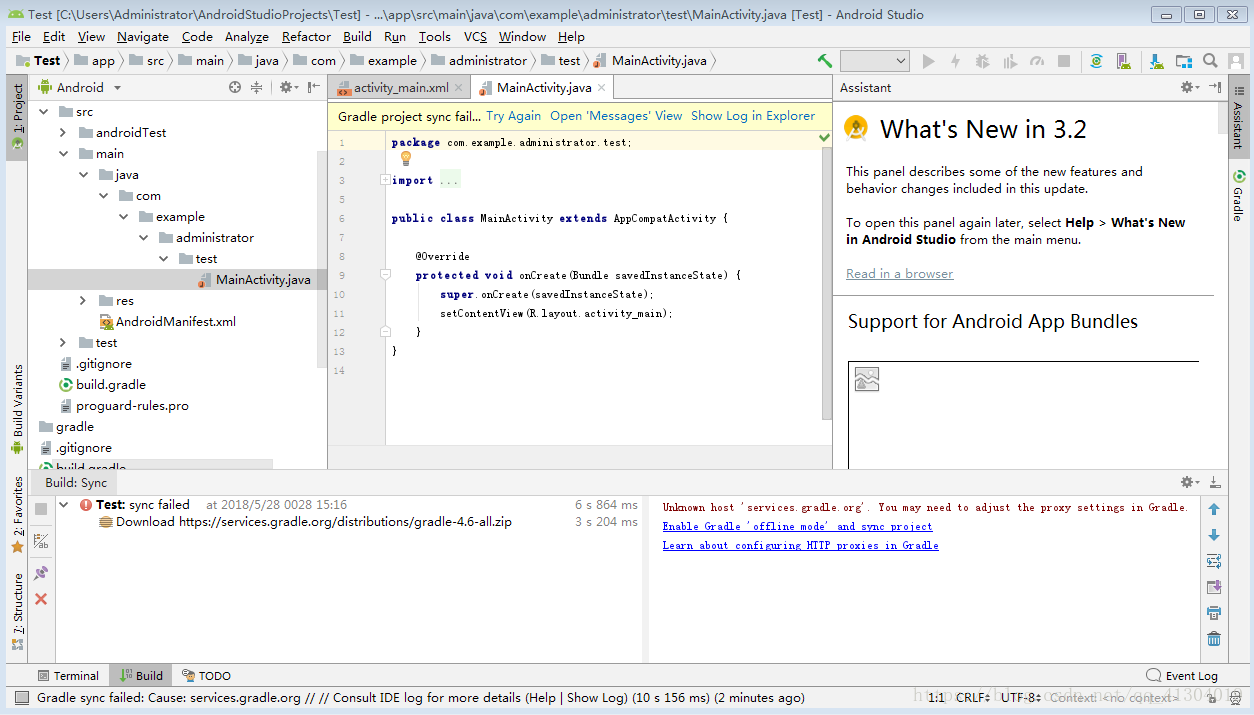This screenshot has height=715, width=1254.
Task: Click the CRLF line separator in status bar
Action: [975, 698]
